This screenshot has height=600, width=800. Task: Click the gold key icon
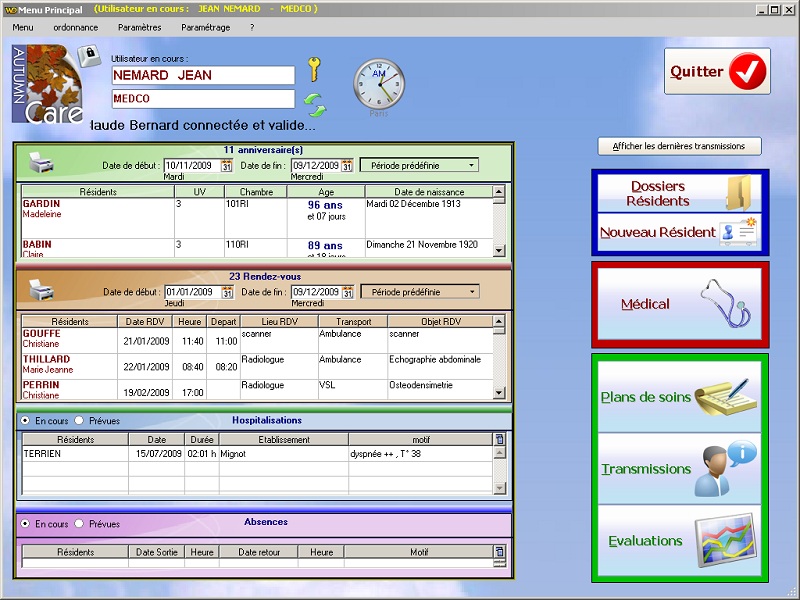[x=314, y=69]
